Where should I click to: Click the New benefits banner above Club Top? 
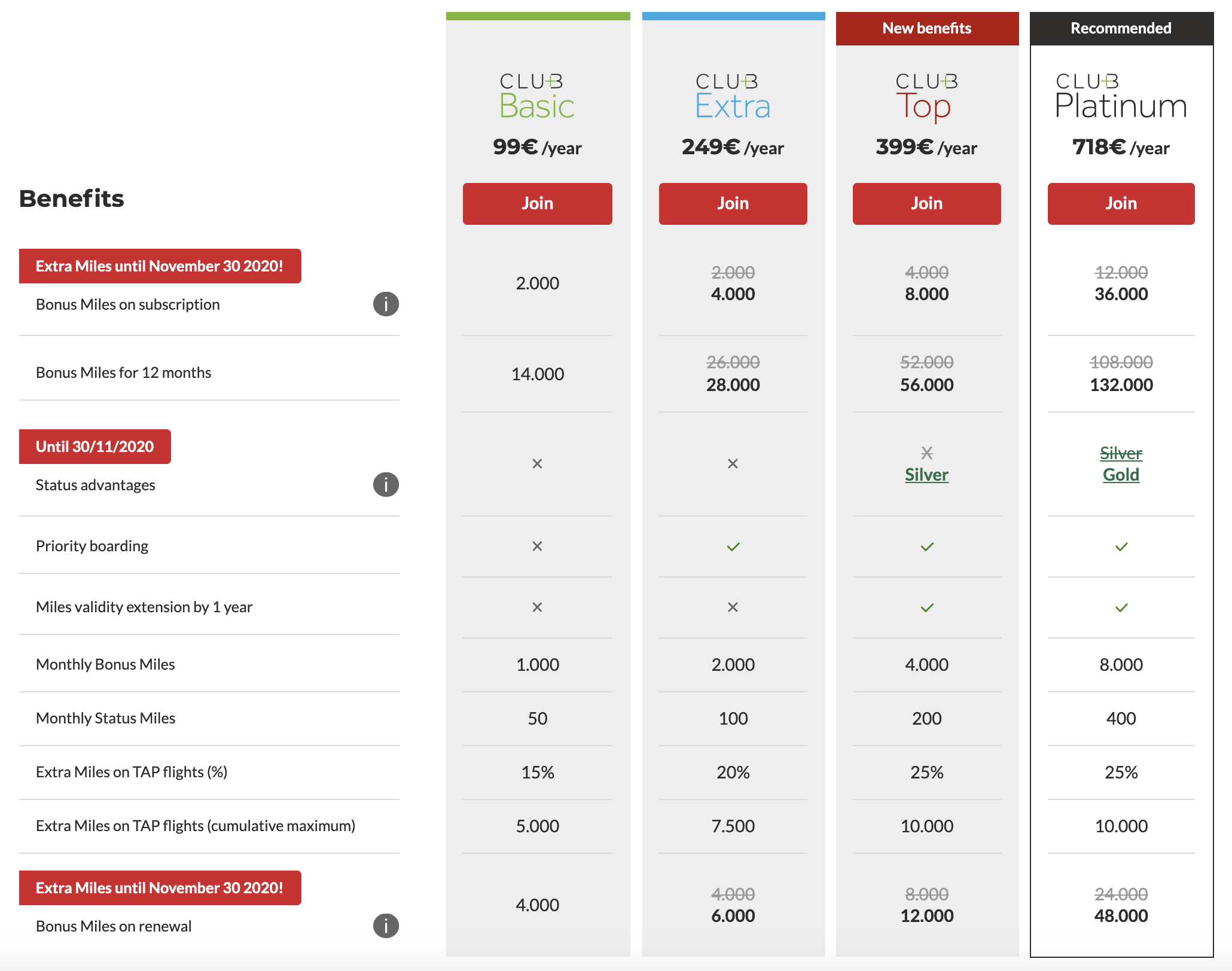(x=927, y=28)
